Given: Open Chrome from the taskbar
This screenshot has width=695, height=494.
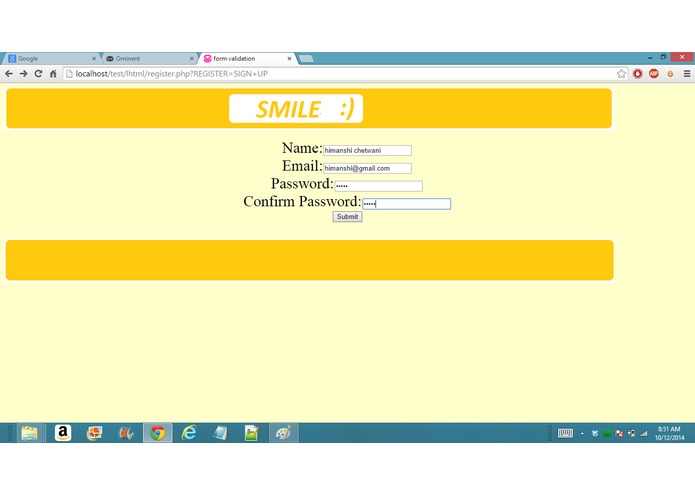Looking at the screenshot, I should pos(157,433).
